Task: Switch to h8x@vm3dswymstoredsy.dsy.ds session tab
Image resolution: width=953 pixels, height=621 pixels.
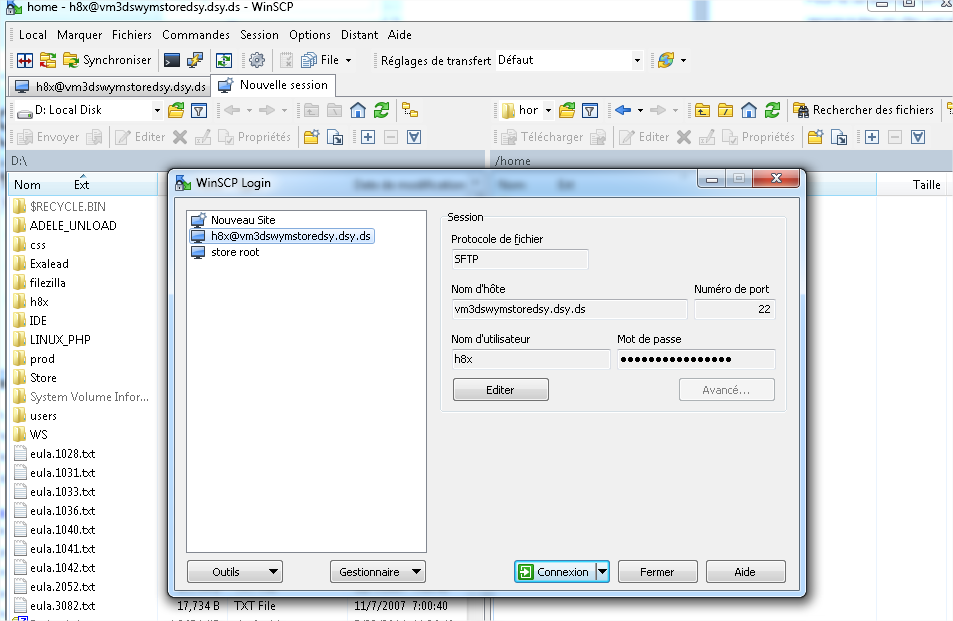Action: (x=110, y=86)
